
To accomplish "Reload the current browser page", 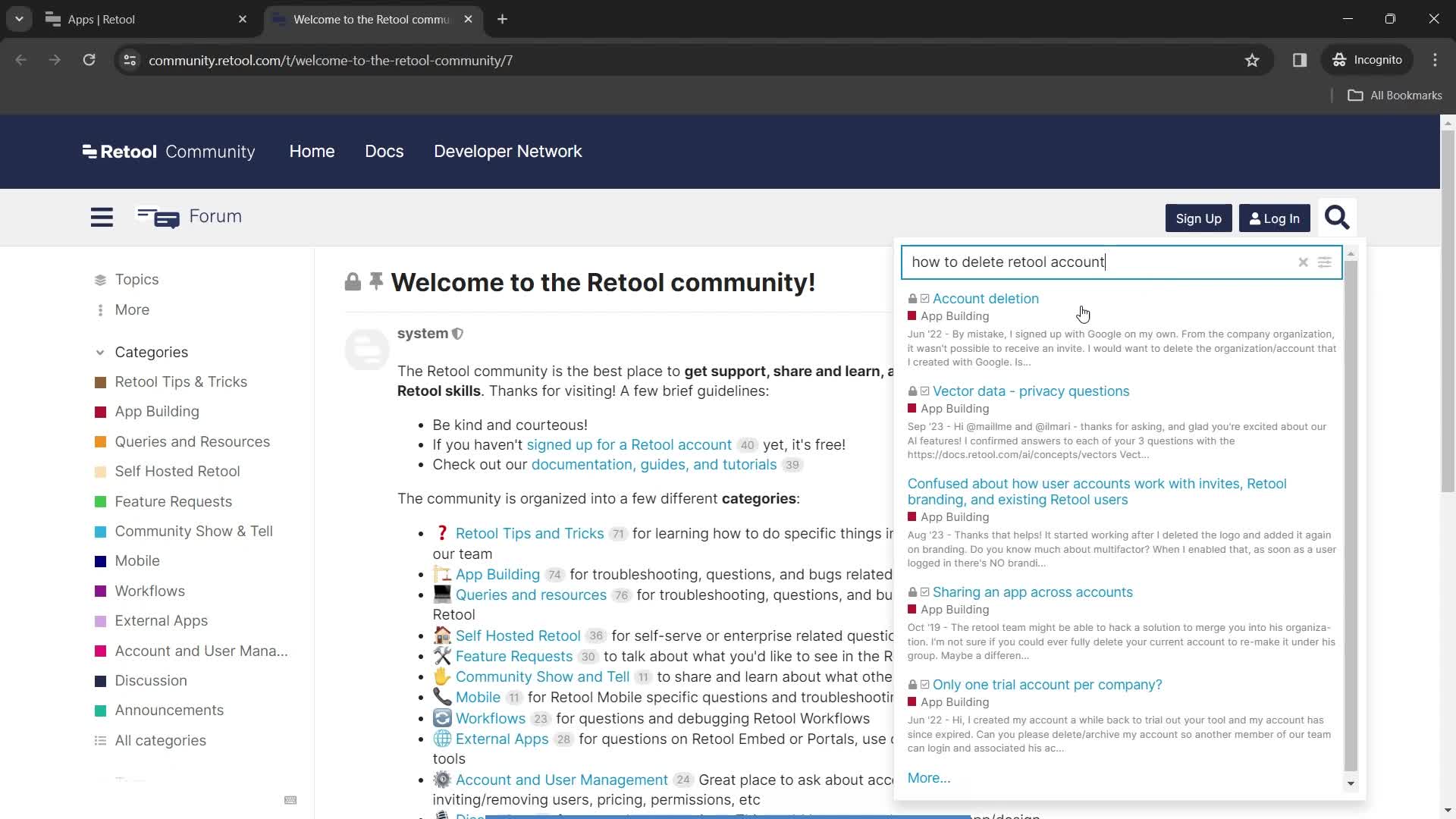I will [89, 60].
